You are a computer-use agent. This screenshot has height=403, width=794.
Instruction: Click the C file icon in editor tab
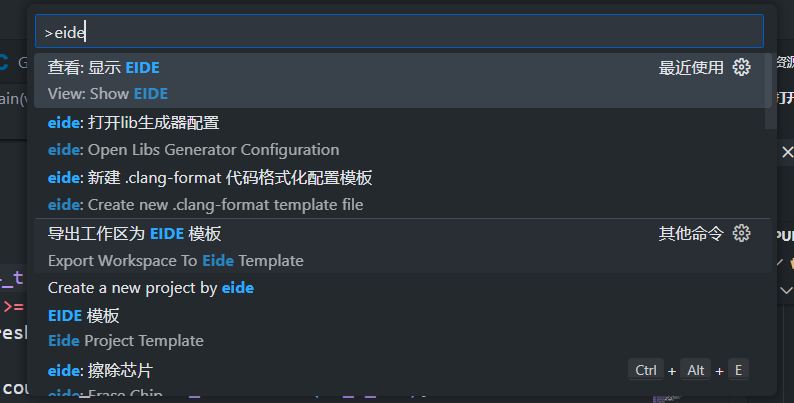(4, 63)
